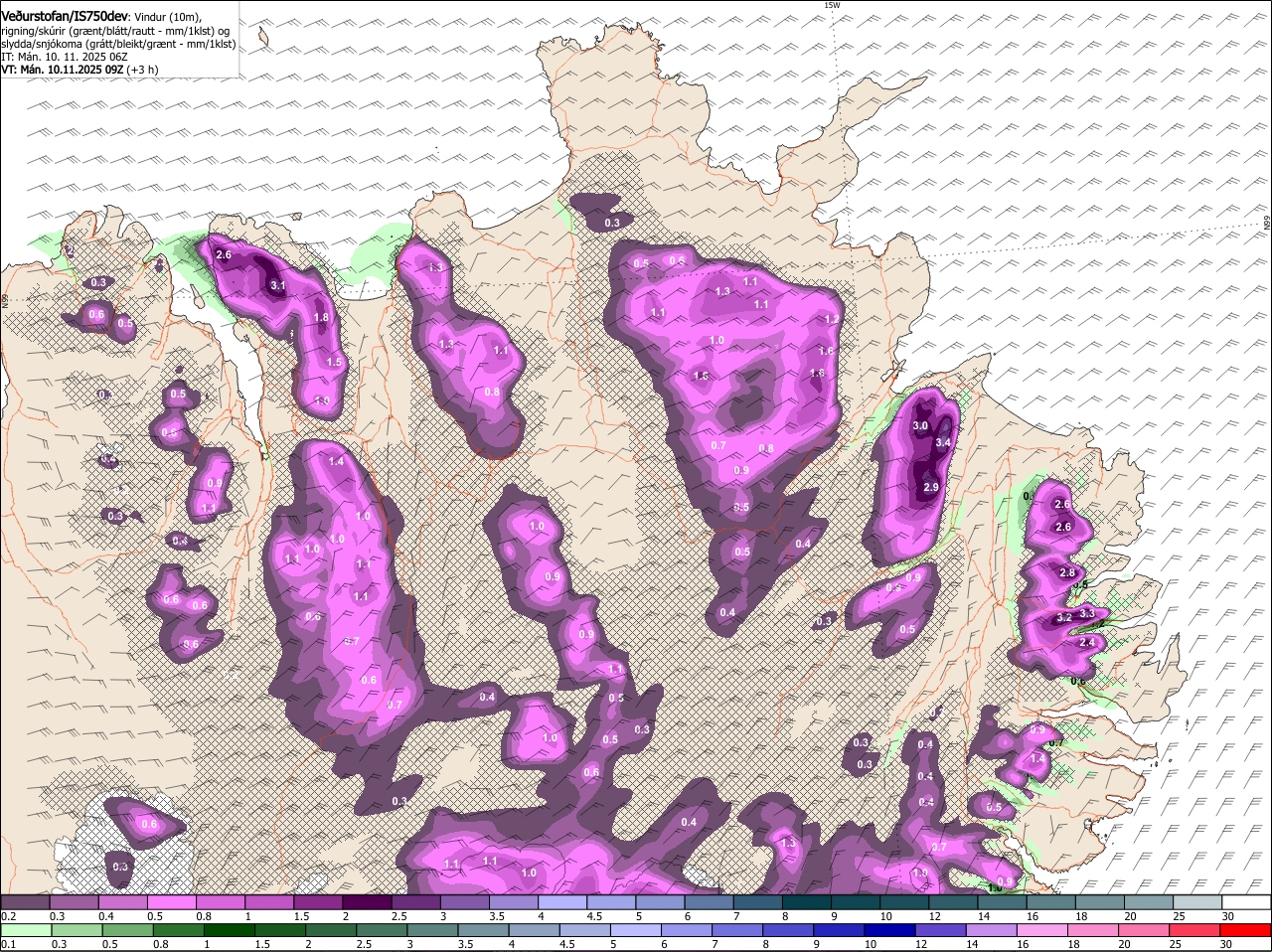Click the (+3 h) forecast offset text
1272x952 pixels.
tap(142, 70)
